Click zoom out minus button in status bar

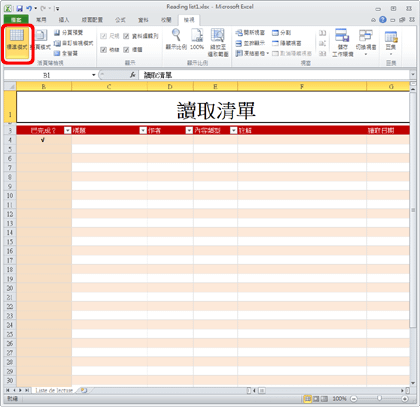coord(354,399)
